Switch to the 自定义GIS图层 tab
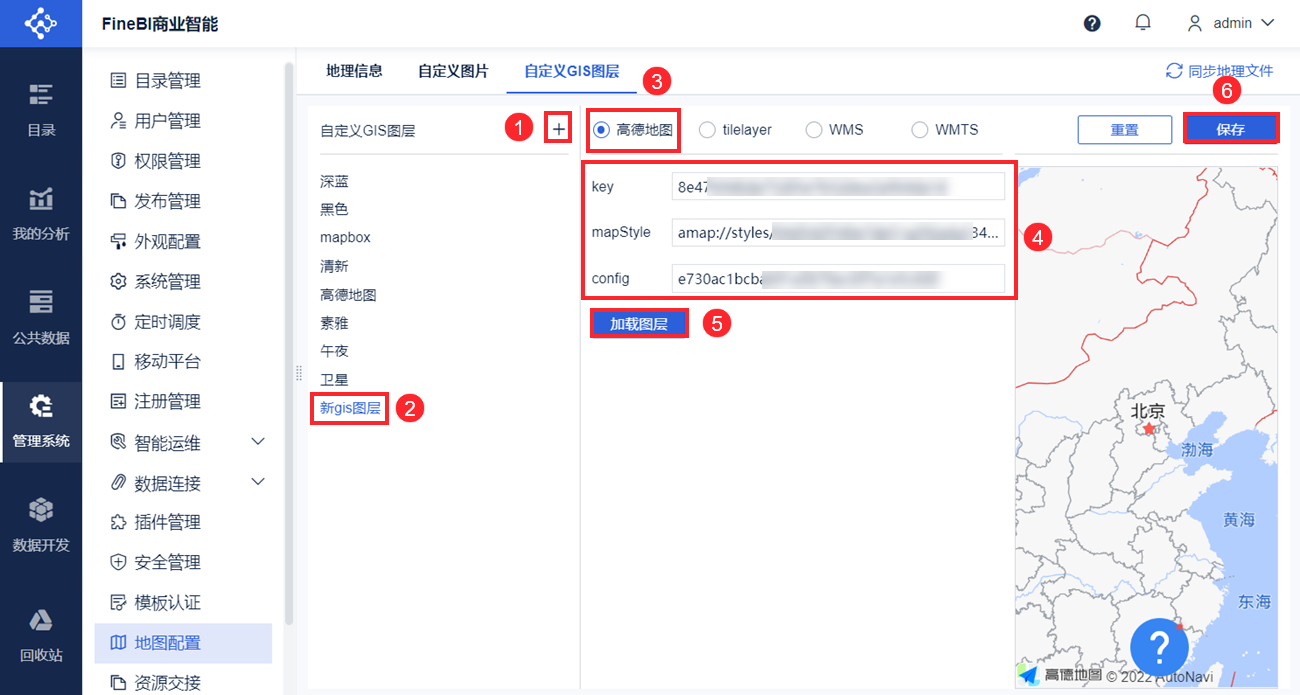The image size is (1300, 695). (571, 71)
